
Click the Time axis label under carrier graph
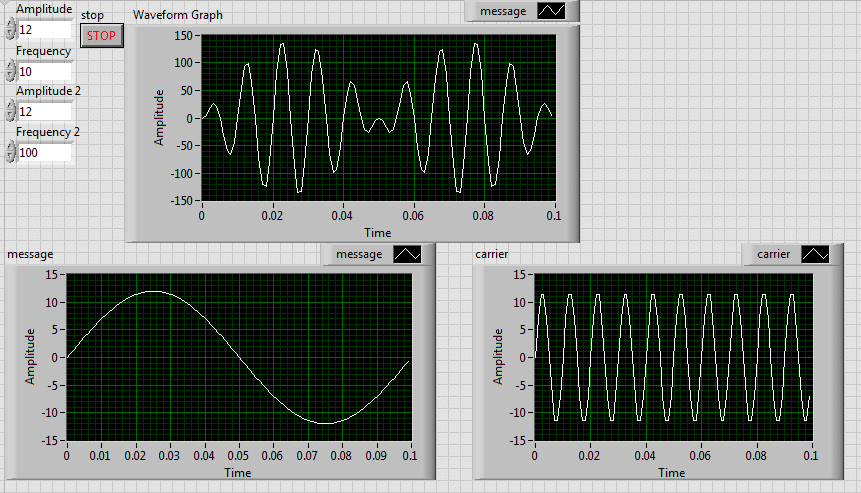(671, 472)
